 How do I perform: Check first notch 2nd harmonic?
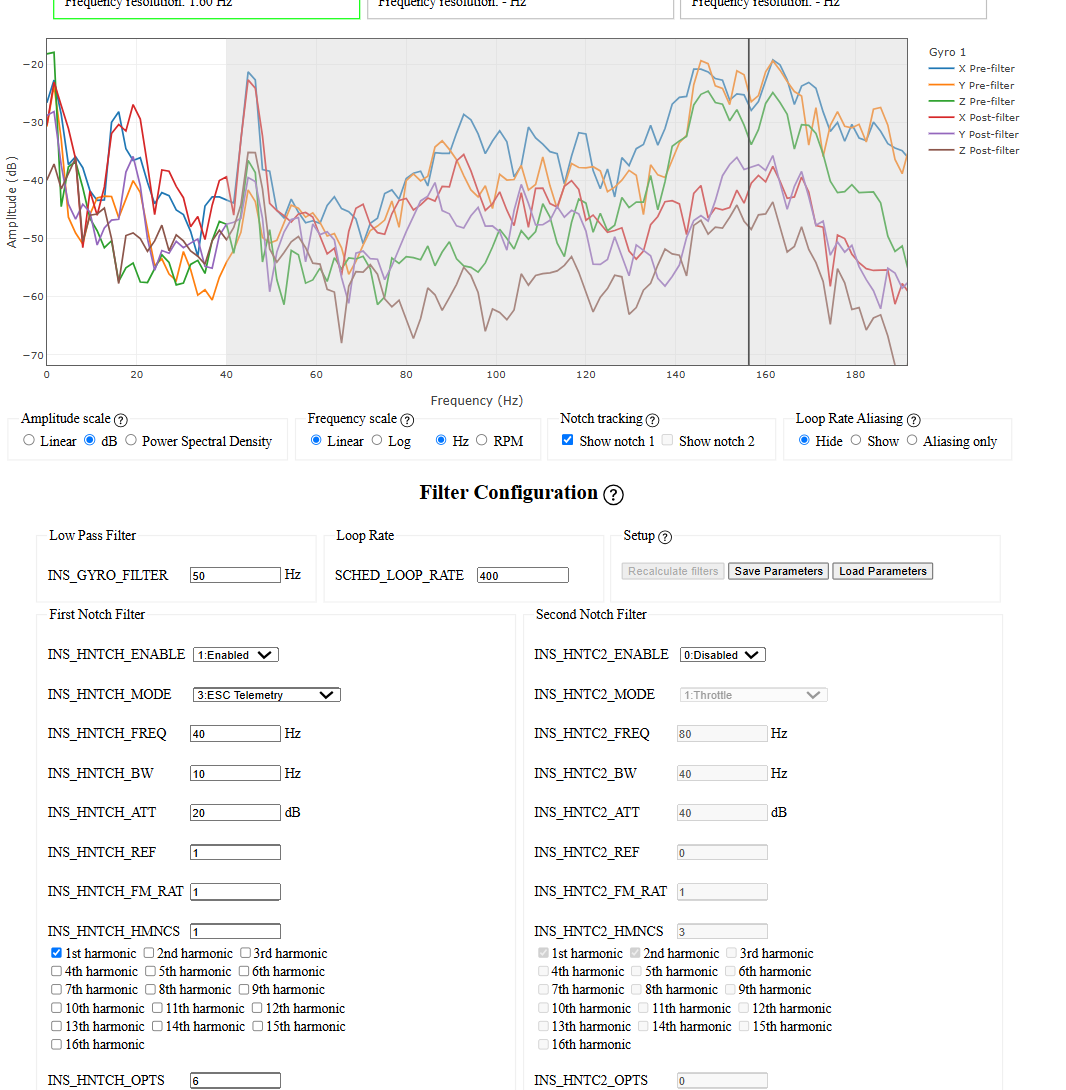coord(149,953)
